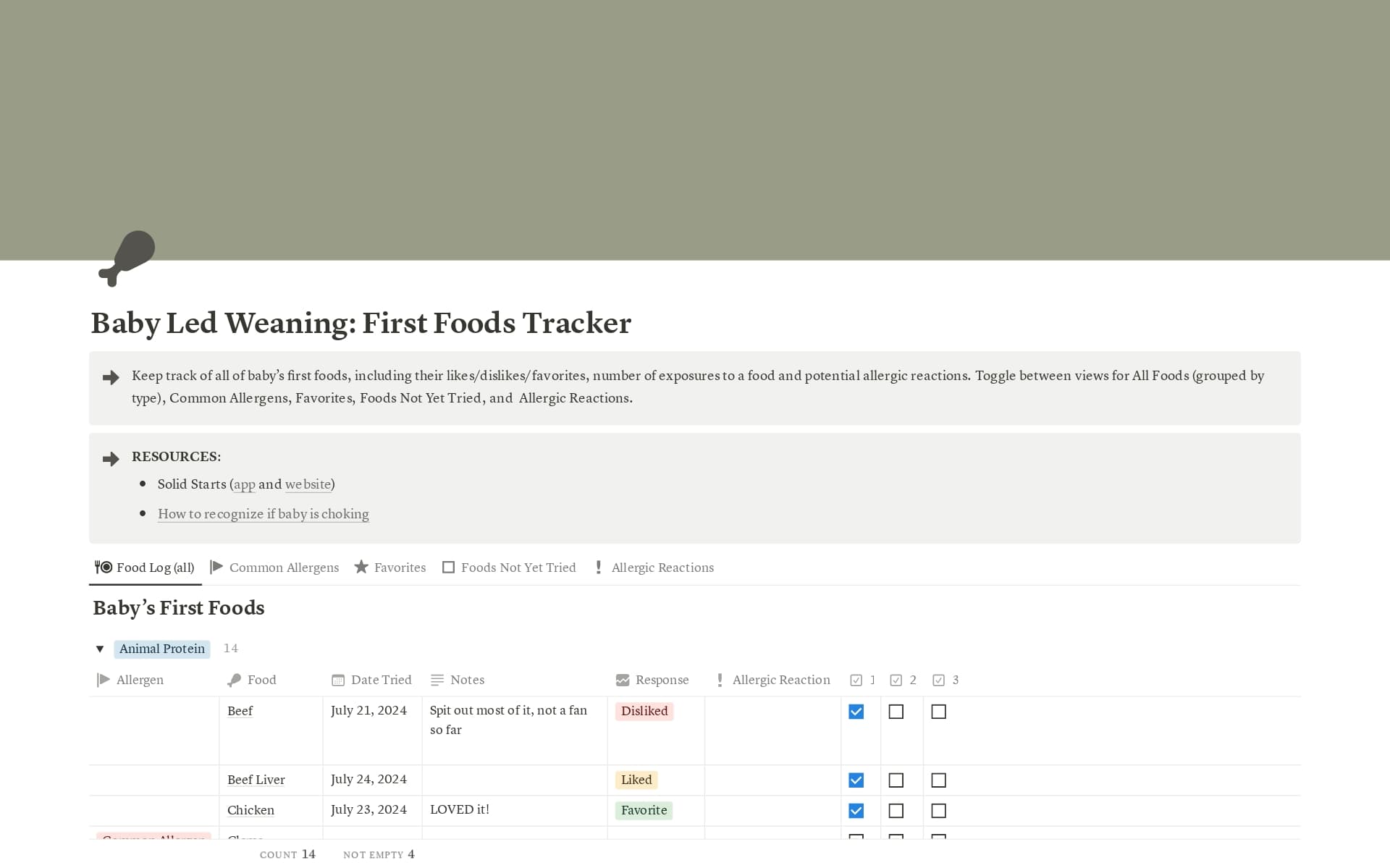1390x868 pixels.
Task: Click the exclamation icon beside Allergic Reaction
Action: click(720, 680)
